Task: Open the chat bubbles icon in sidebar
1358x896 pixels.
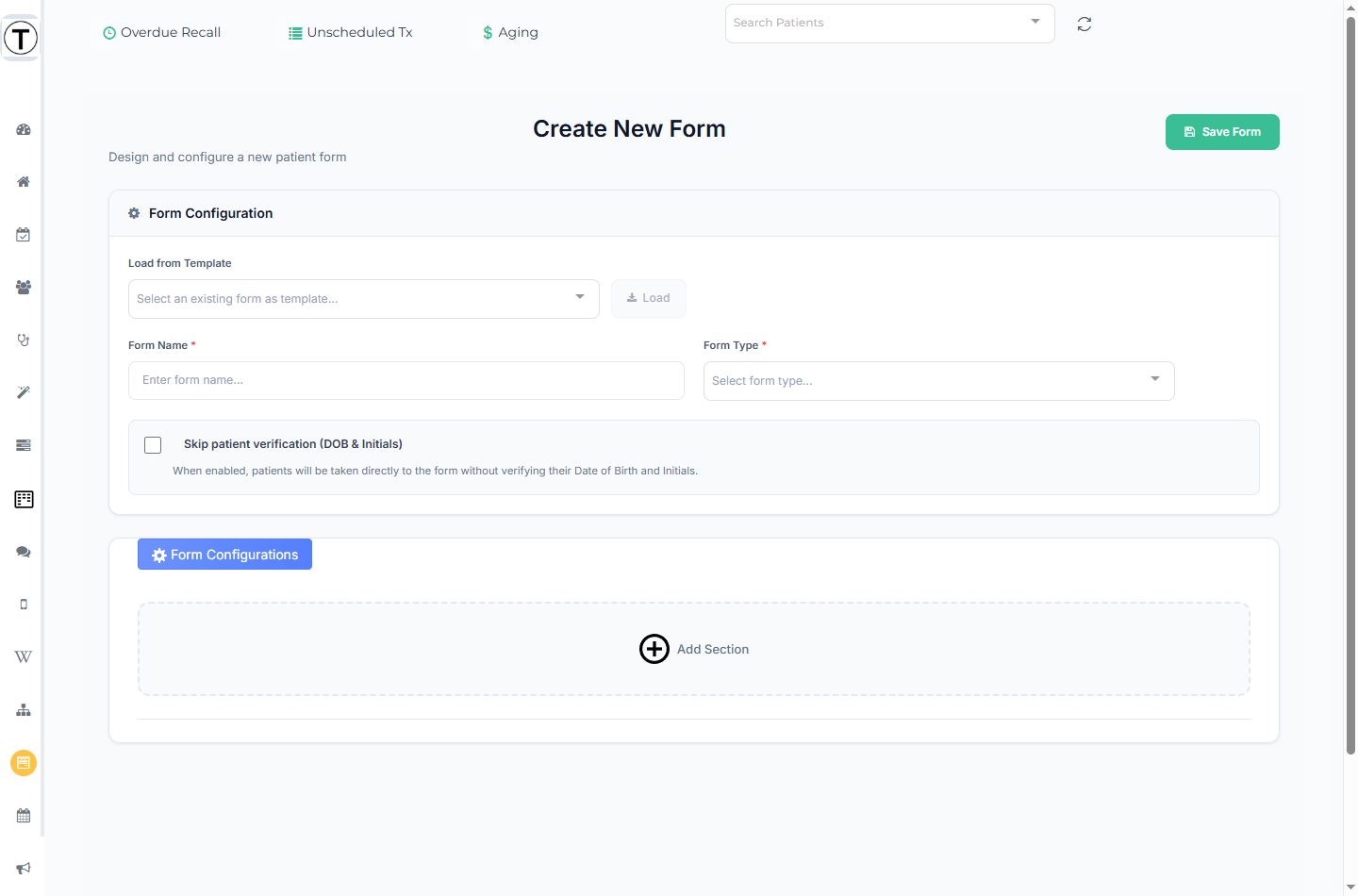Action: (24, 552)
